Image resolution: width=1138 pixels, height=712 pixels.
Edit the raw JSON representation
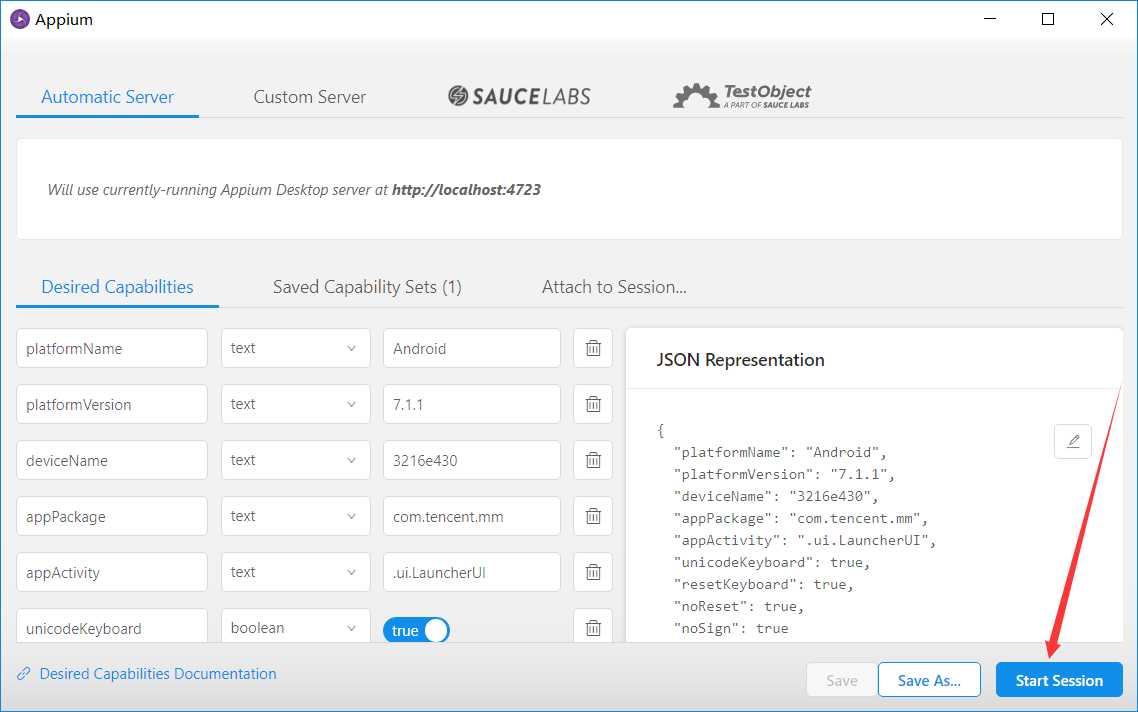[x=1073, y=441]
